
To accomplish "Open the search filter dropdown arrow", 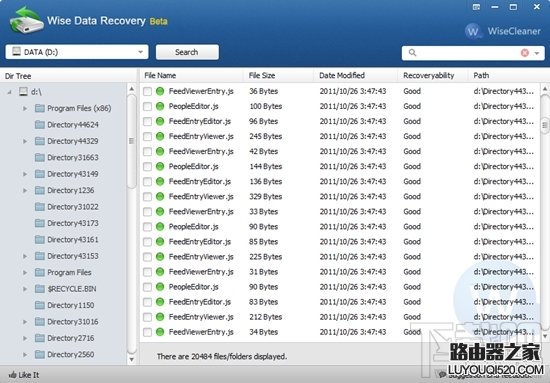I will pos(537,53).
